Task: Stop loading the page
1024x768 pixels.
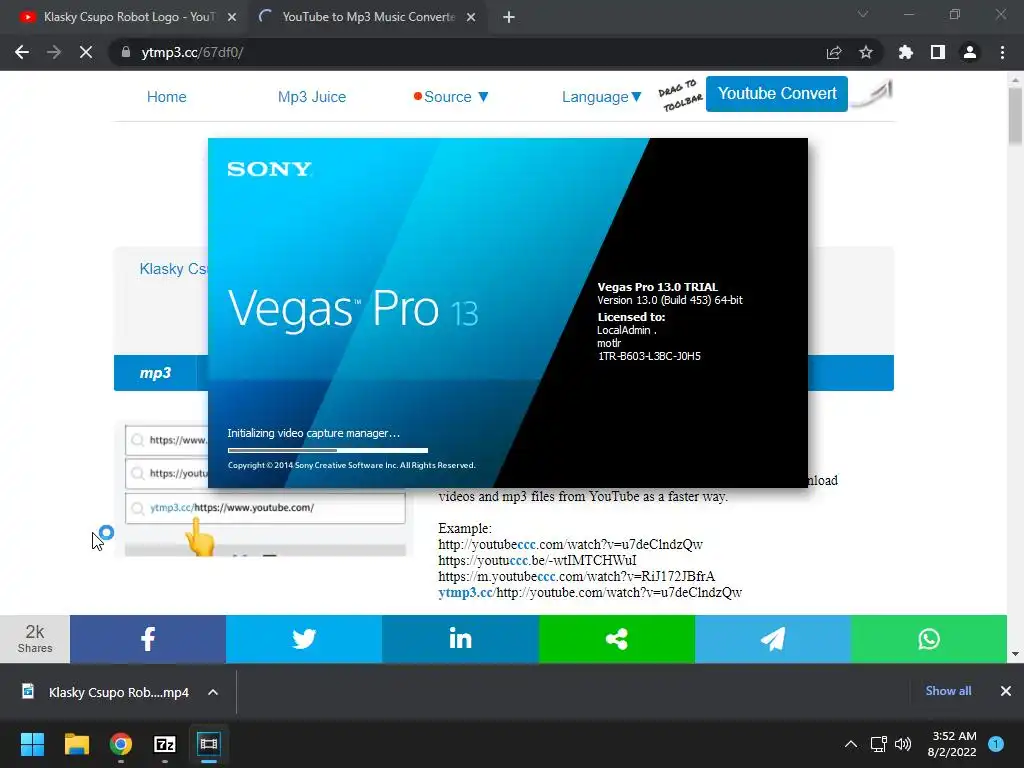Action: pos(86,52)
